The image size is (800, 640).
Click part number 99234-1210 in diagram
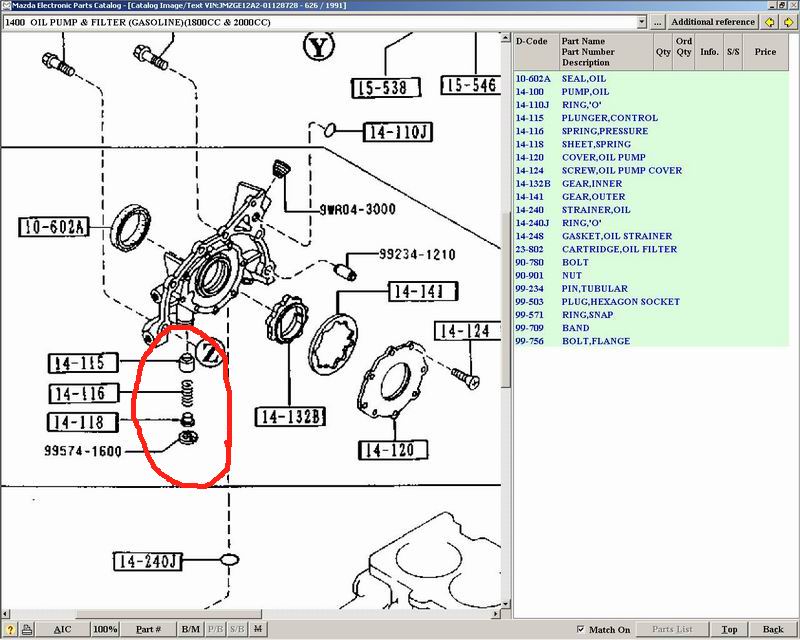tap(417, 254)
